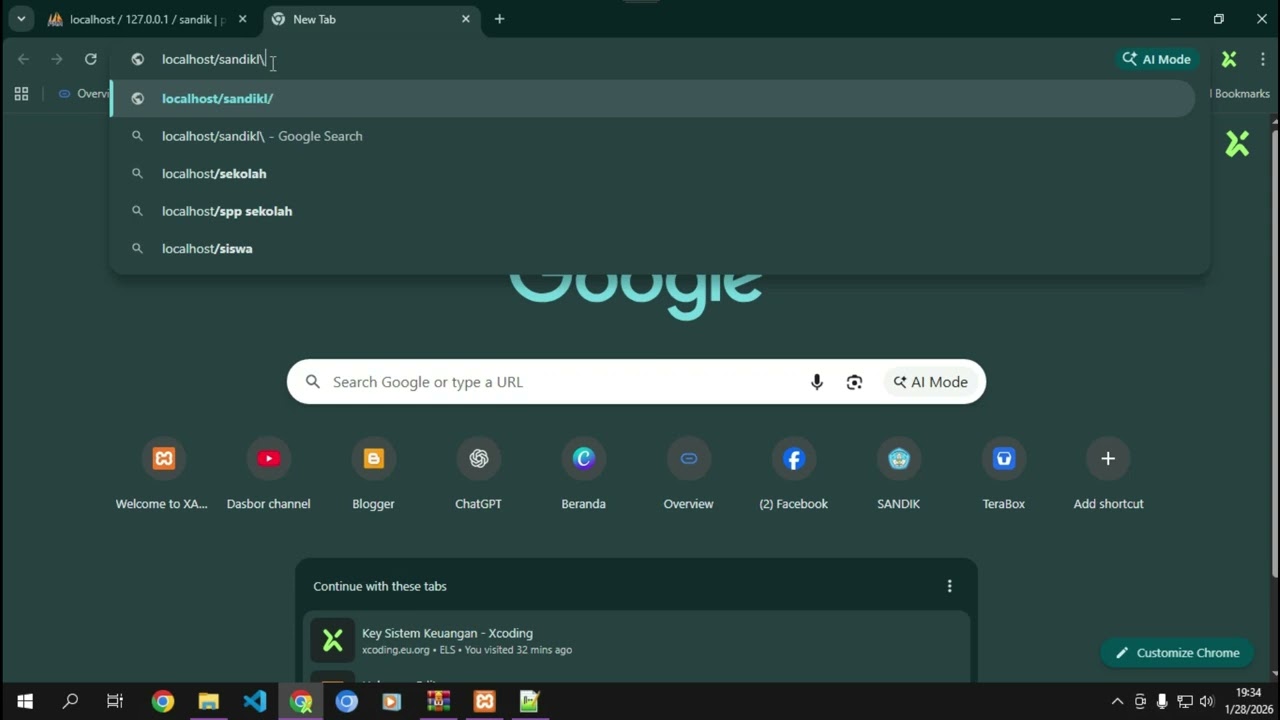Open the Chrome three-dot menu

click(x=1262, y=59)
